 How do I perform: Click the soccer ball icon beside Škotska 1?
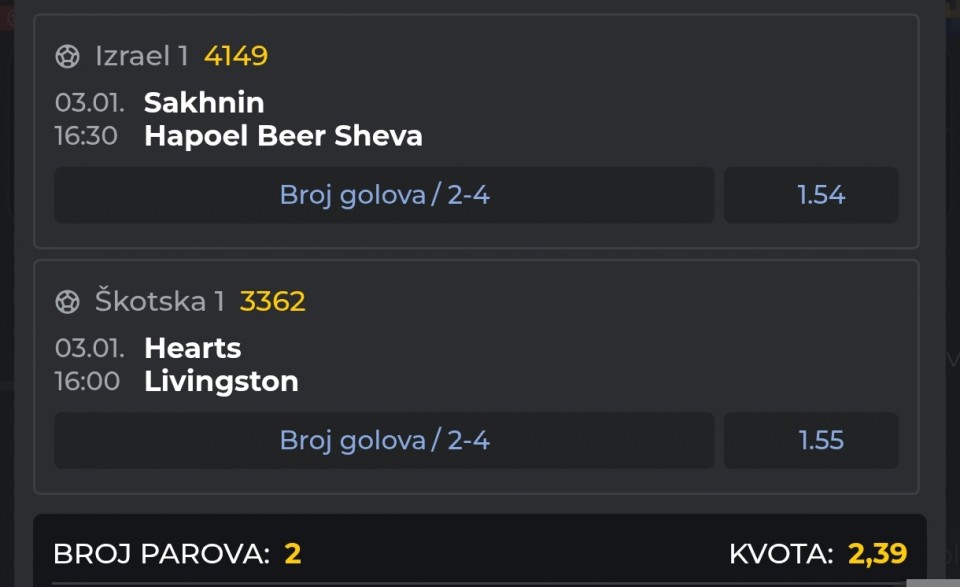pyautogui.click(x=67, y=301)
